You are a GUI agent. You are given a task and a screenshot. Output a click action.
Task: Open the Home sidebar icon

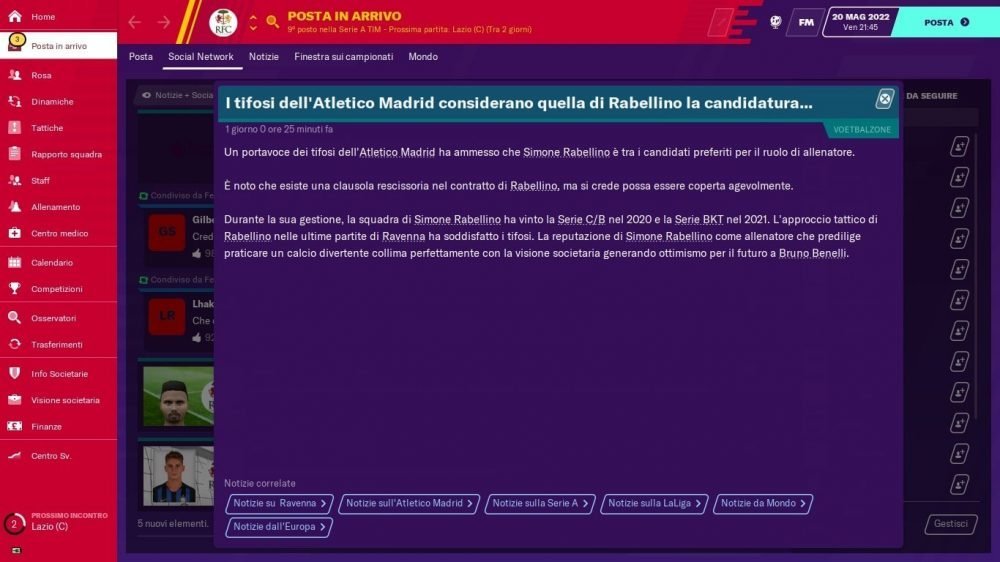tap(15, 17)
